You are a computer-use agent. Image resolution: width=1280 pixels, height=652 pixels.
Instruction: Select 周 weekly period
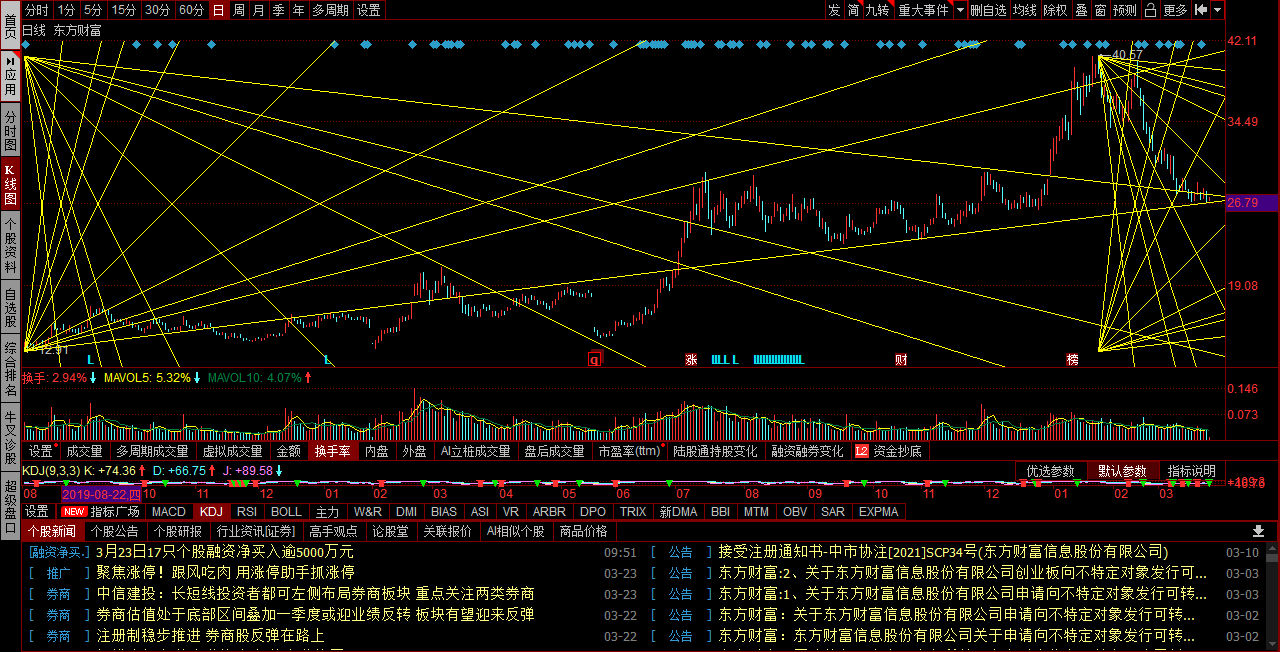238,10
